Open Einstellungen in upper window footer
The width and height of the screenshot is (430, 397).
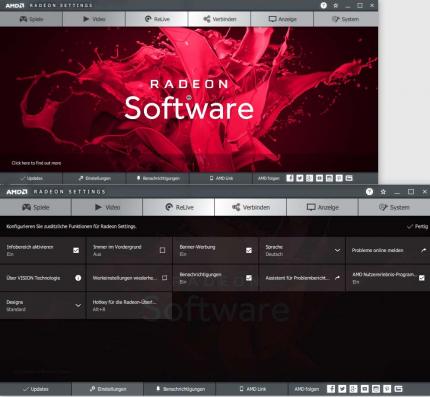[x=94, y=178]
